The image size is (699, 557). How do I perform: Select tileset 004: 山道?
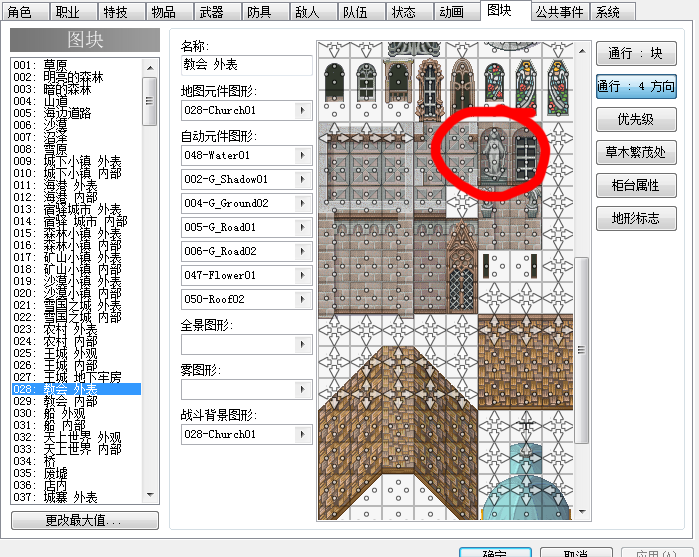[x=76, y=101]
